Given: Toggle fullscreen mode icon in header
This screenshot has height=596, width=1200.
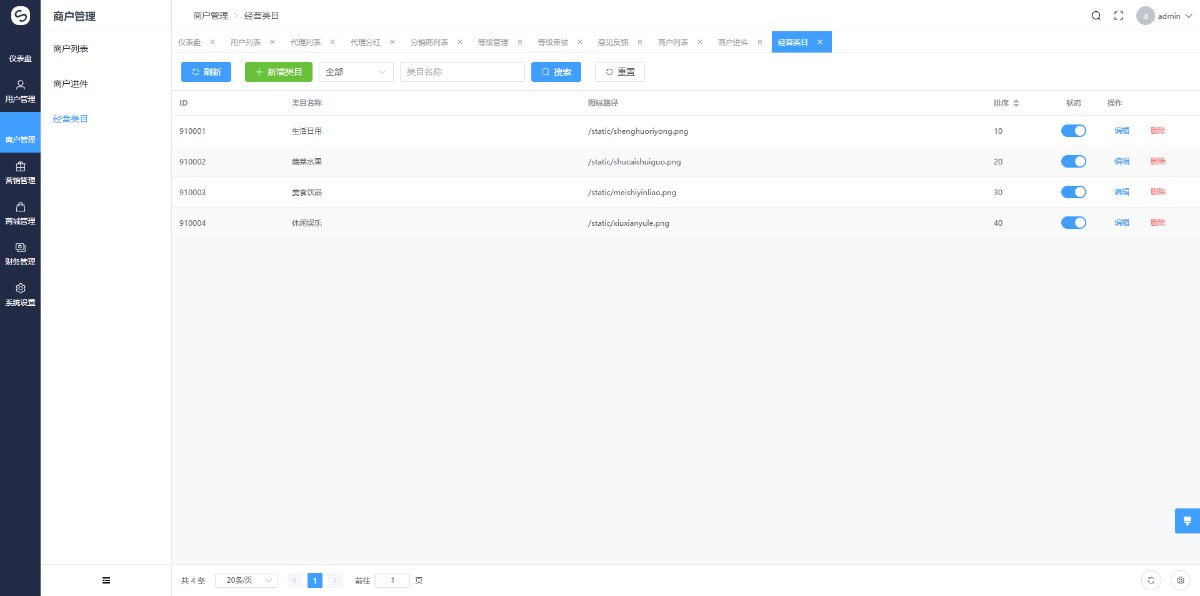Looking at the screenshot, I should pos(1119,16).
